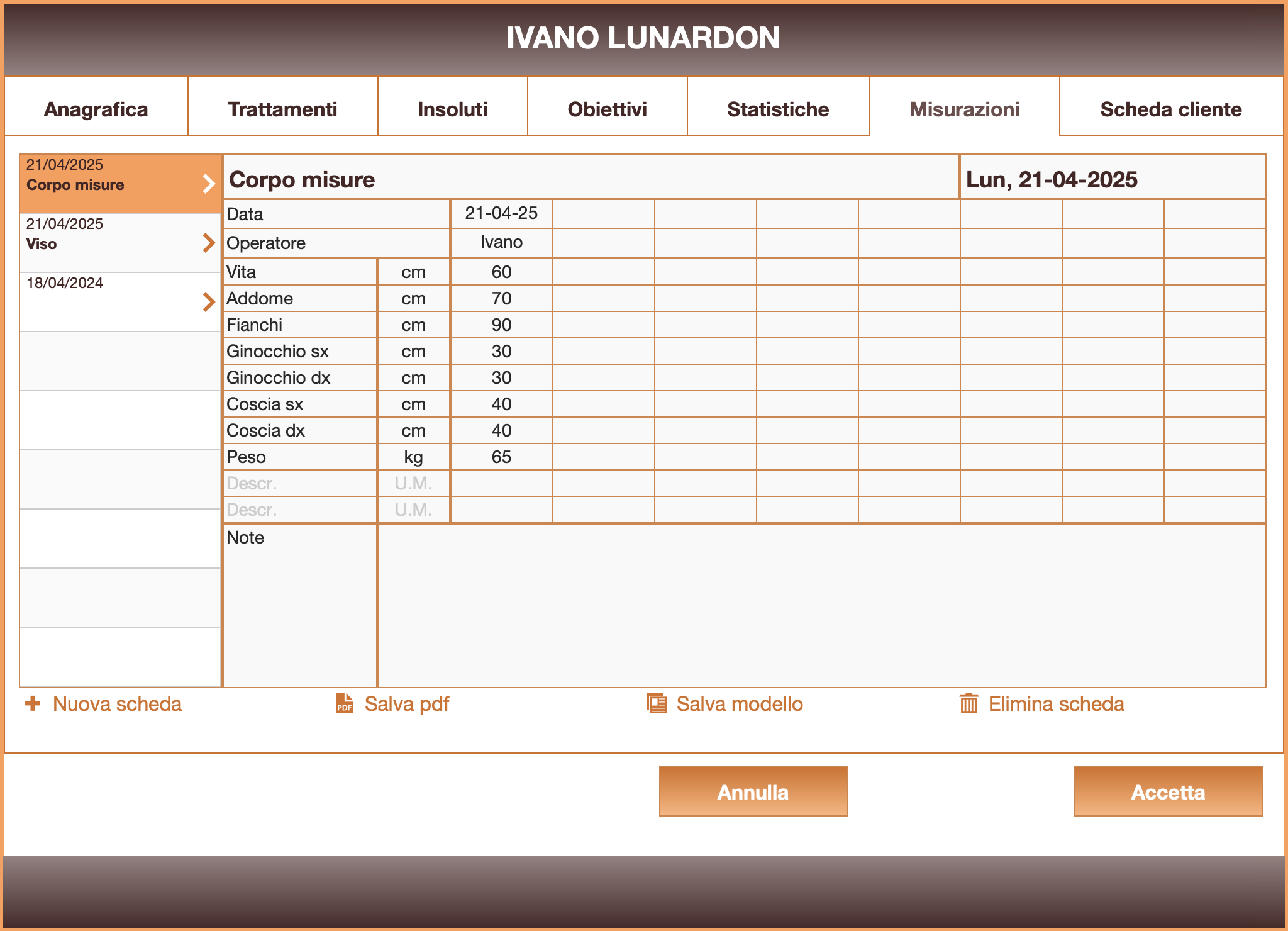The image size is (1288, 931).
Task: Click the Ginocchio sx value 30
Action: tap(501, 351)
